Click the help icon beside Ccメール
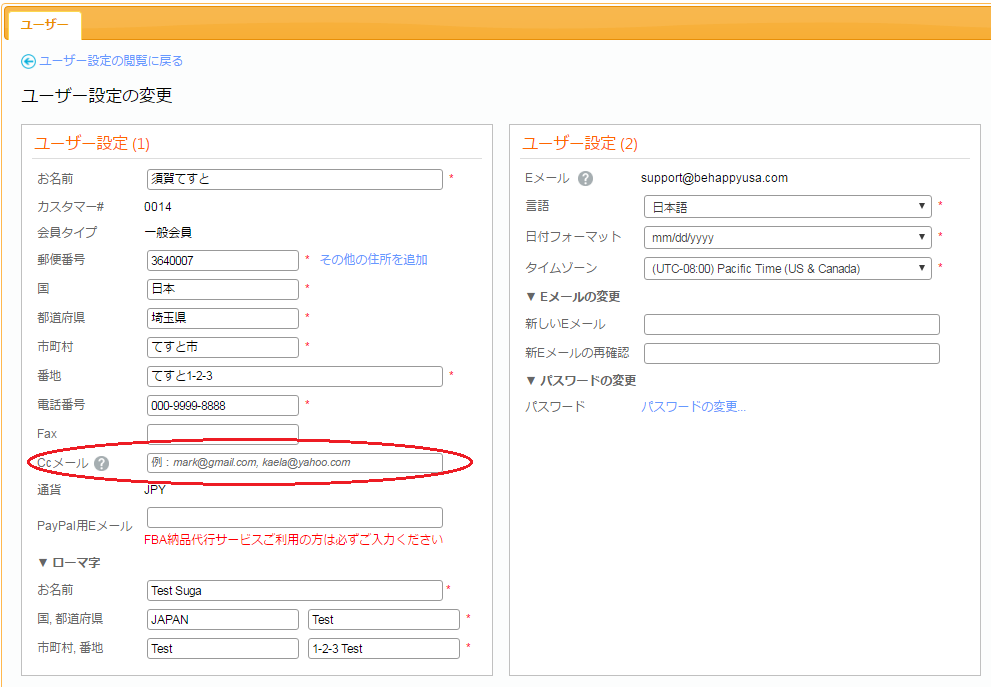This screenshot has width=991, height=687. (102, 463)
